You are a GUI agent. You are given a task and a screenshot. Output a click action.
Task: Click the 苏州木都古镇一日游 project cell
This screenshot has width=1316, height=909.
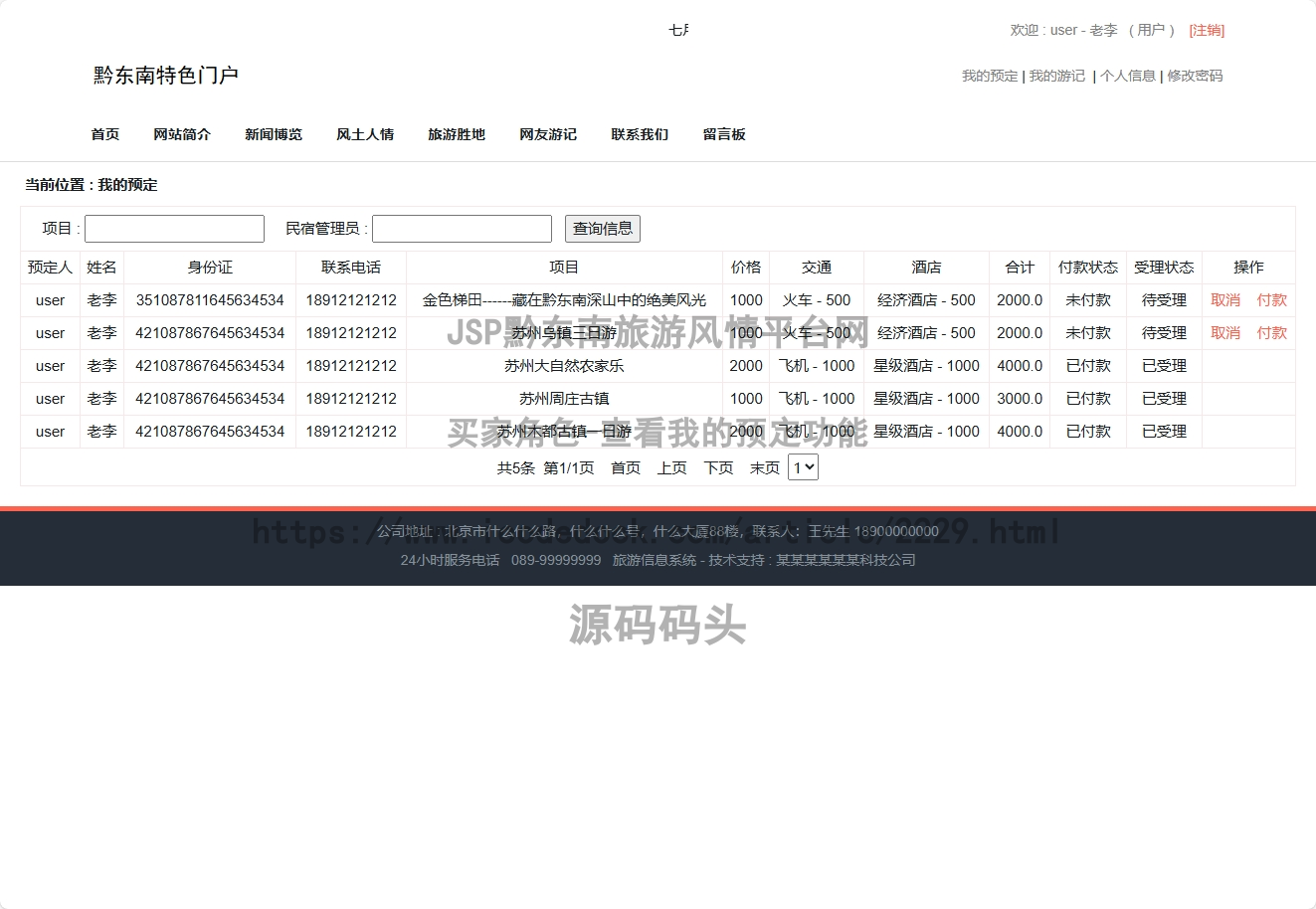pyautogui.click(x=564, y=432)
